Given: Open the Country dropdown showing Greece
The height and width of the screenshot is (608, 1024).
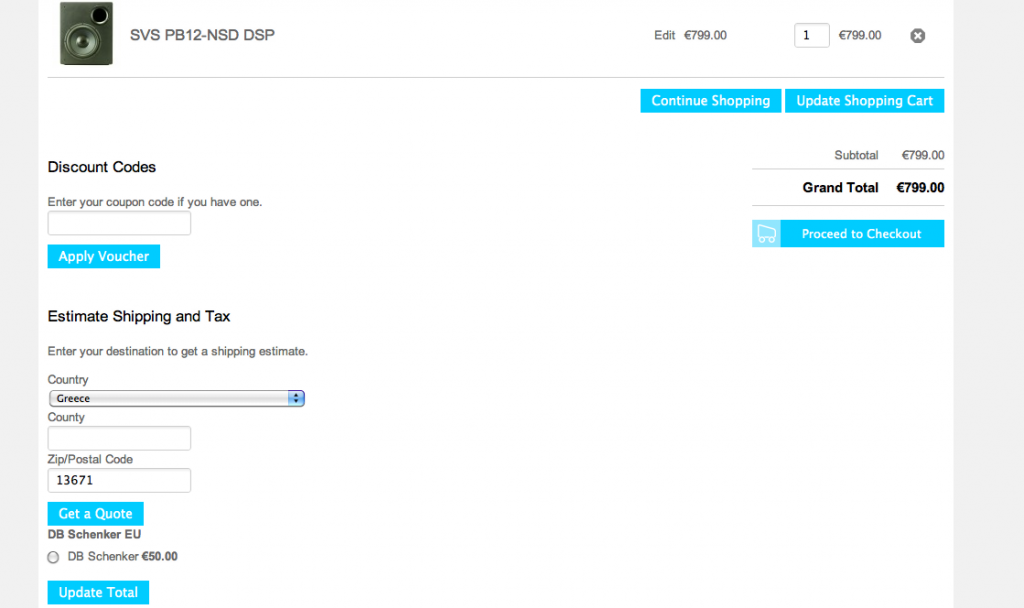Looking at the screenshot, I should 177,398.
